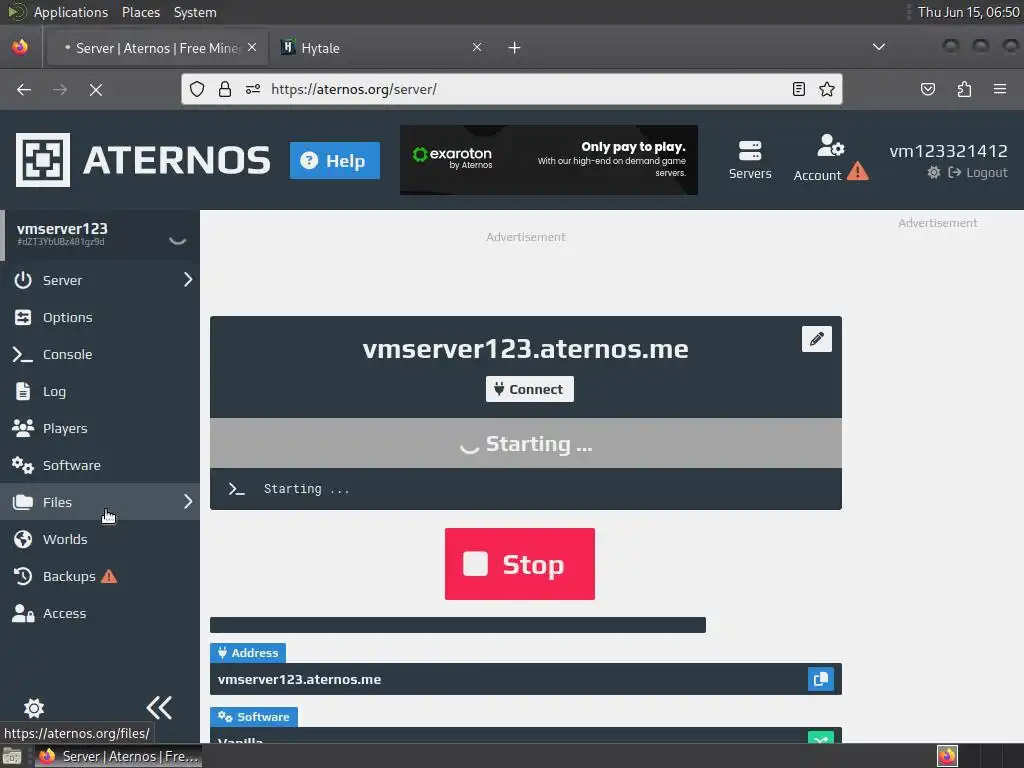Stop page loading with the X button
The height and width of the screenshot is (768, 1024).
(x=95, y=89)
